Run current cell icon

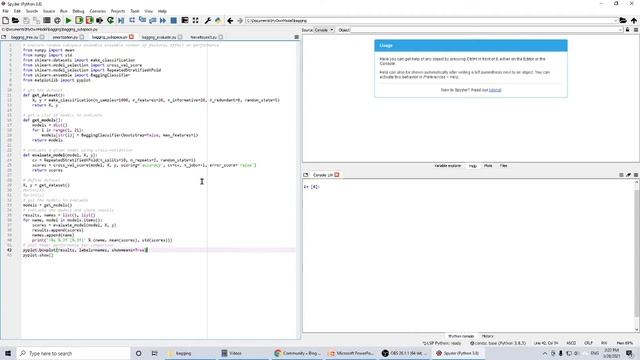click(x=79, y=20)
